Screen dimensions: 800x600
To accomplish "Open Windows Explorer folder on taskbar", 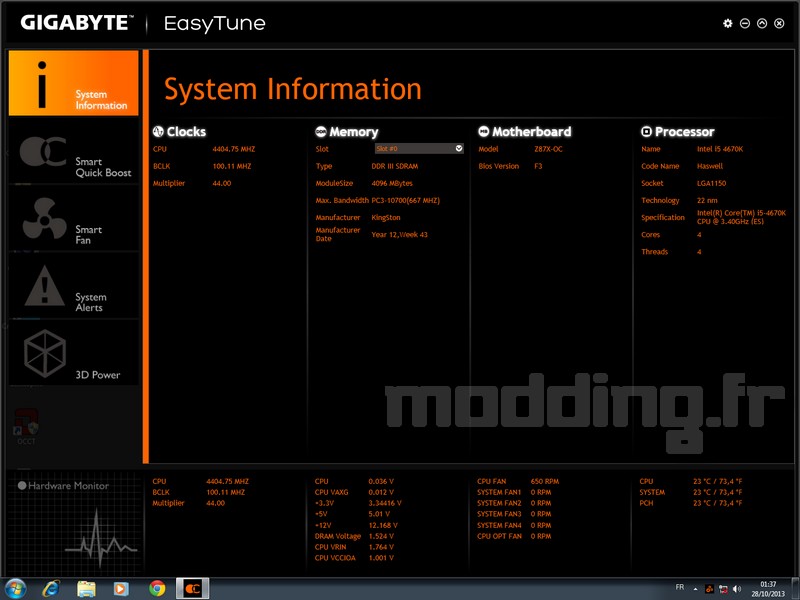I will (x=86, y=589).
